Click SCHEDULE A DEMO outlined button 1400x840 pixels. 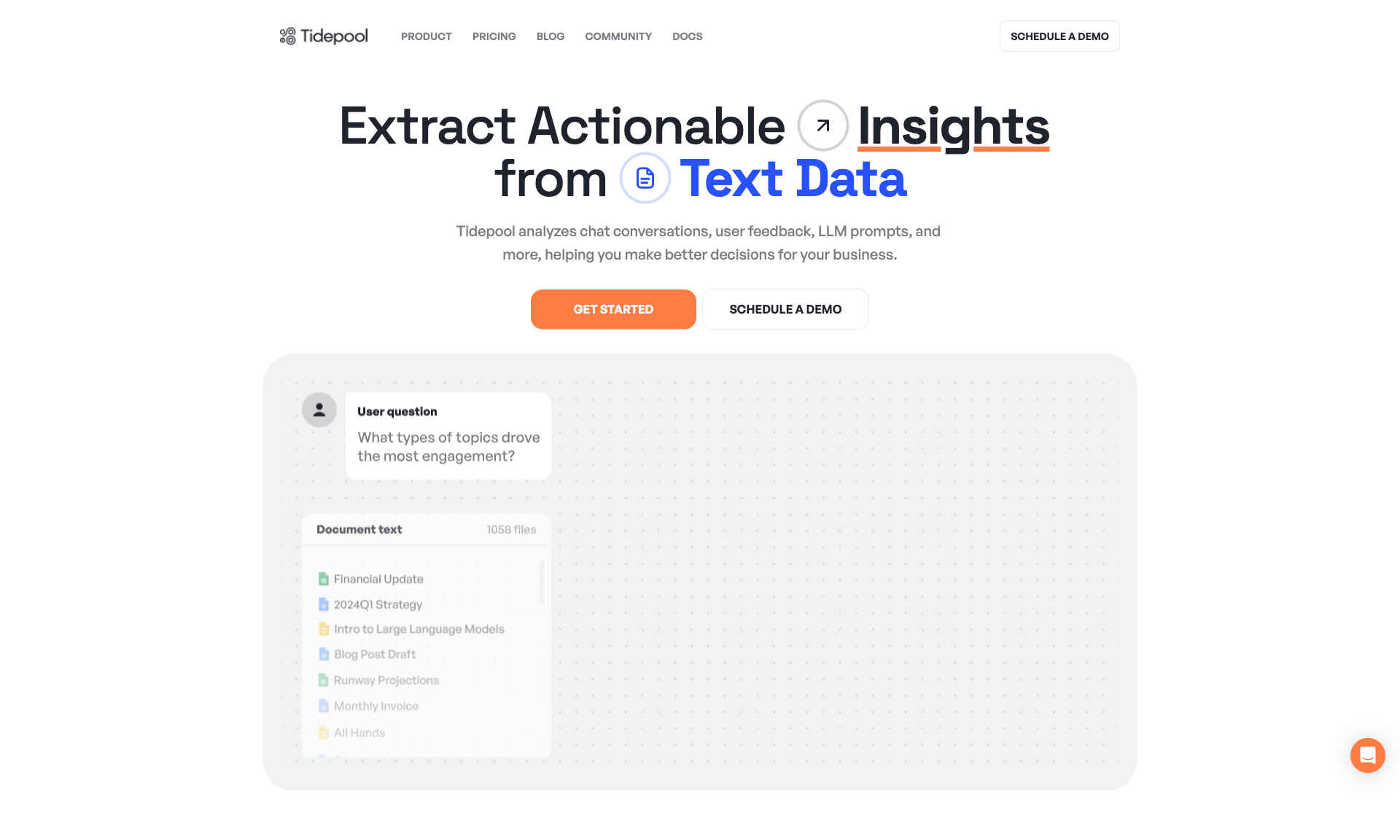tap(785, 309)
